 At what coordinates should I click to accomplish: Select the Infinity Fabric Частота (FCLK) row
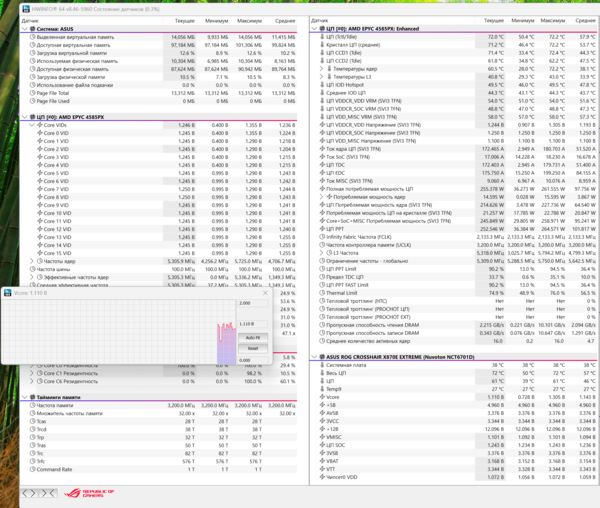pyautogui.click(x=454, y=237)
